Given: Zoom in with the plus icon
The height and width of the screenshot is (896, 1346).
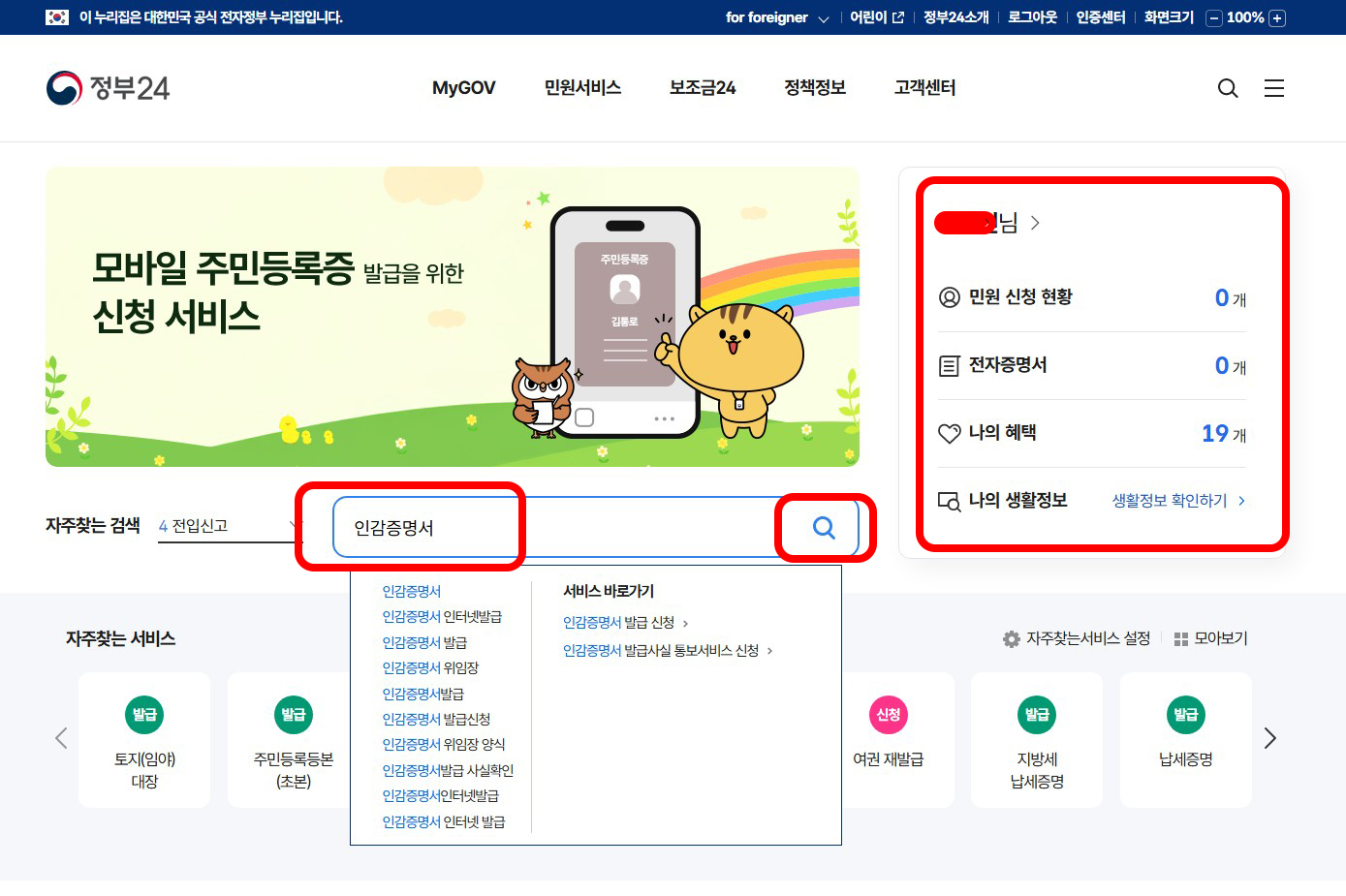Looking at the screenshot, I should (1277, 17).
